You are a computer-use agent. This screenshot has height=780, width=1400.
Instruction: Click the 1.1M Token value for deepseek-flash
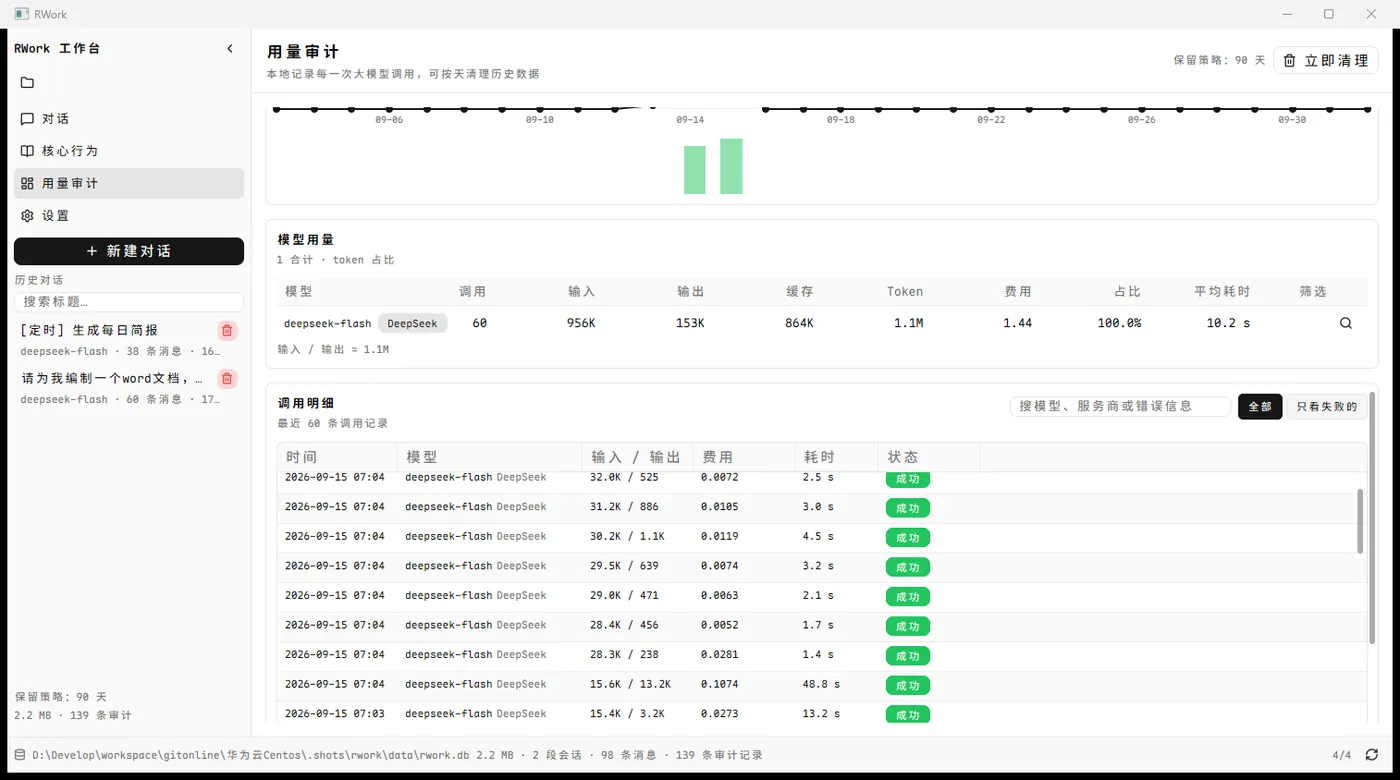[909, 323]
